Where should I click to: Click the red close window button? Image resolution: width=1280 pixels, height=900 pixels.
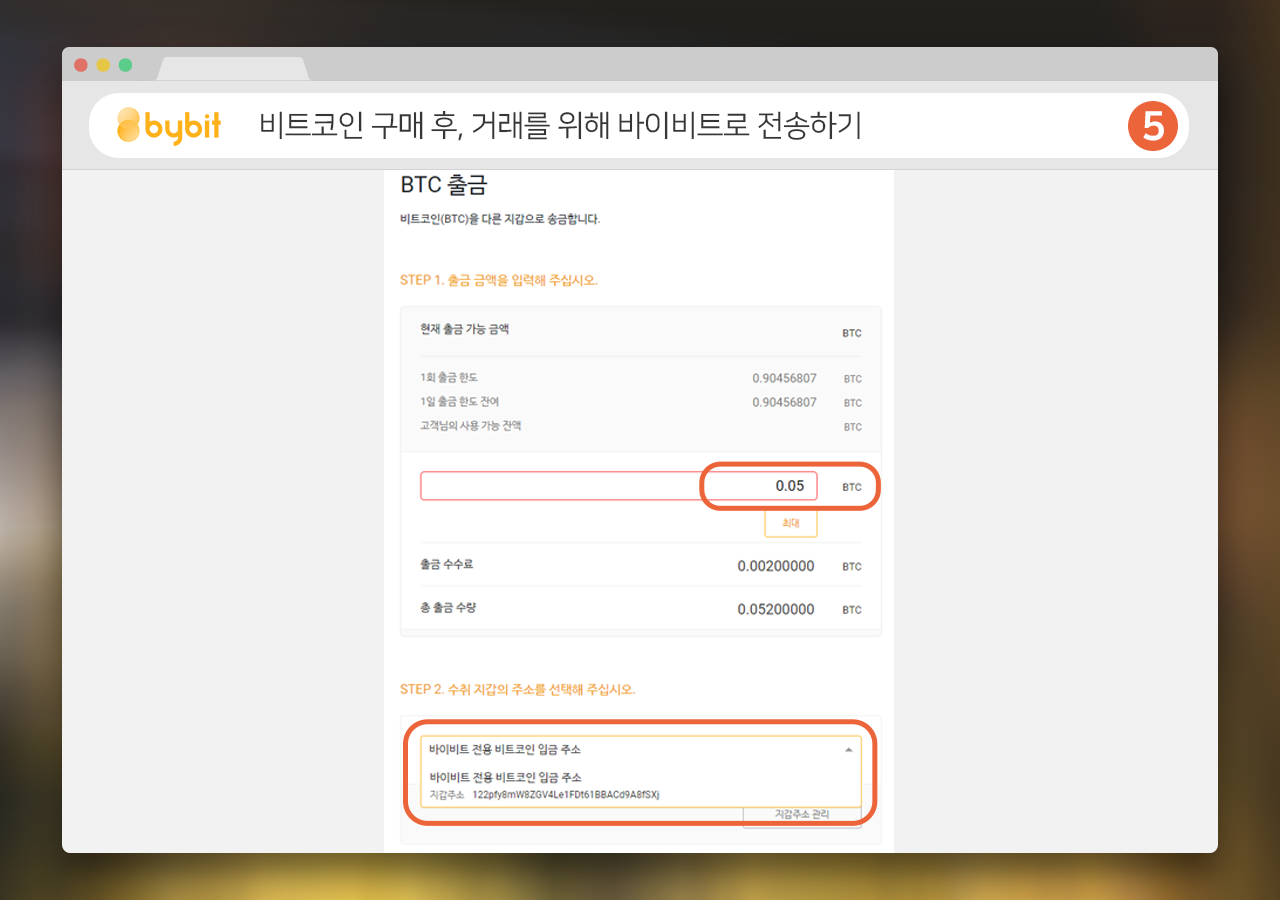pos(81,65)
